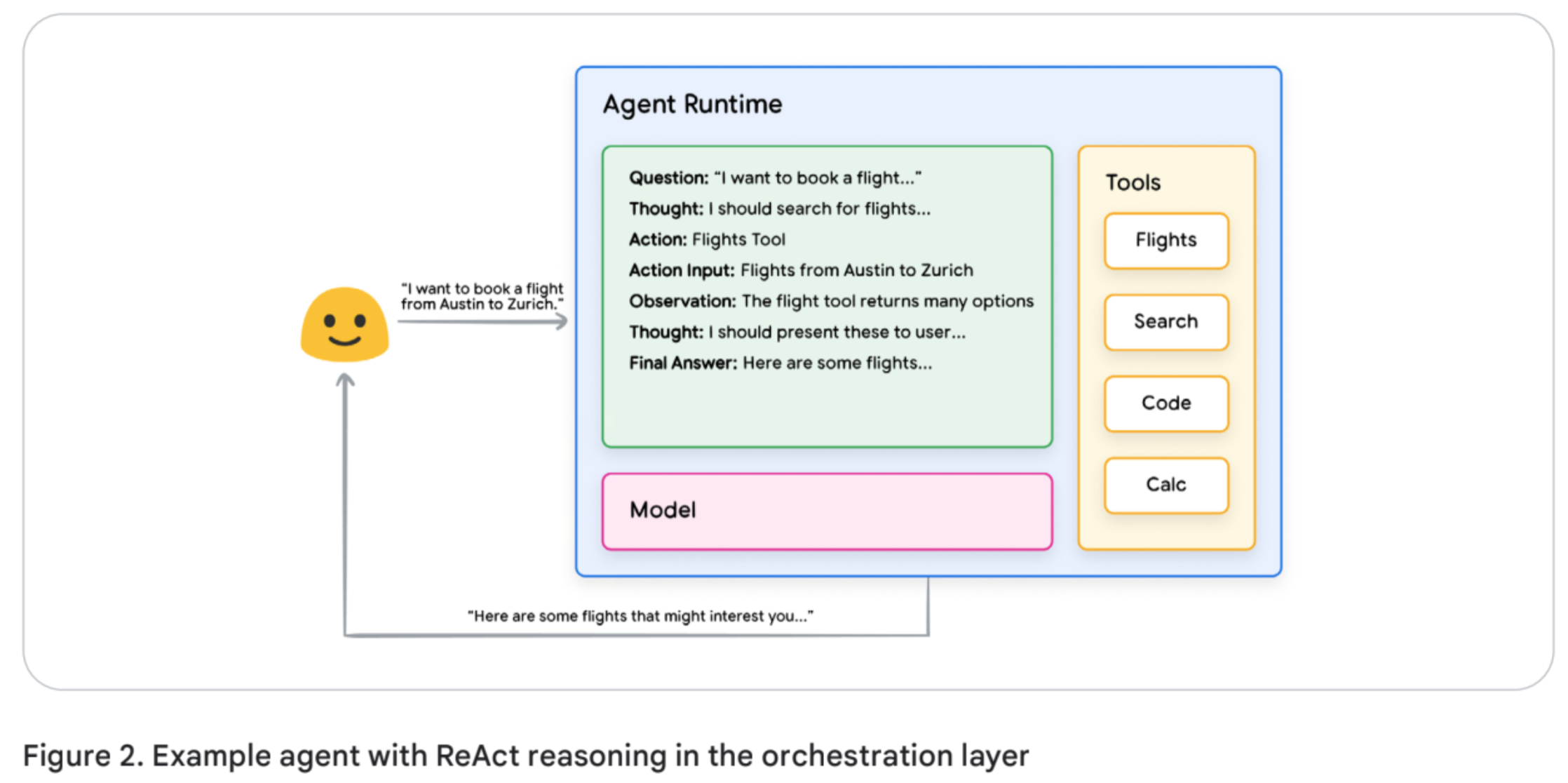Click the Tools panel heading
The image size is (1568, 783).
click(1133, 183)
